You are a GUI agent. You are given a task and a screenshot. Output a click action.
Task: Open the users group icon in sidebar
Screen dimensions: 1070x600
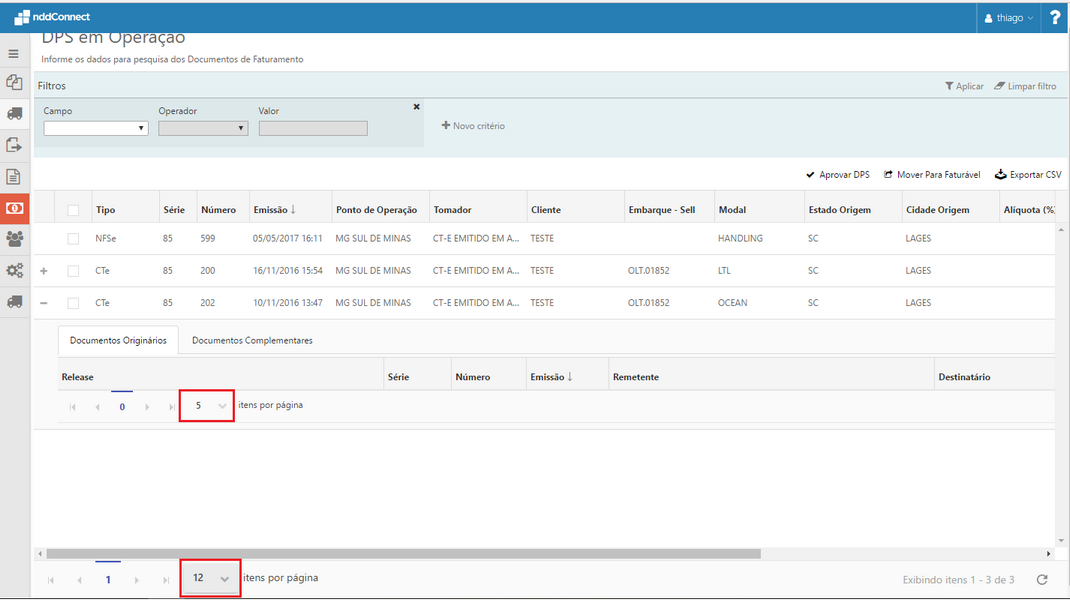(14, 239)
